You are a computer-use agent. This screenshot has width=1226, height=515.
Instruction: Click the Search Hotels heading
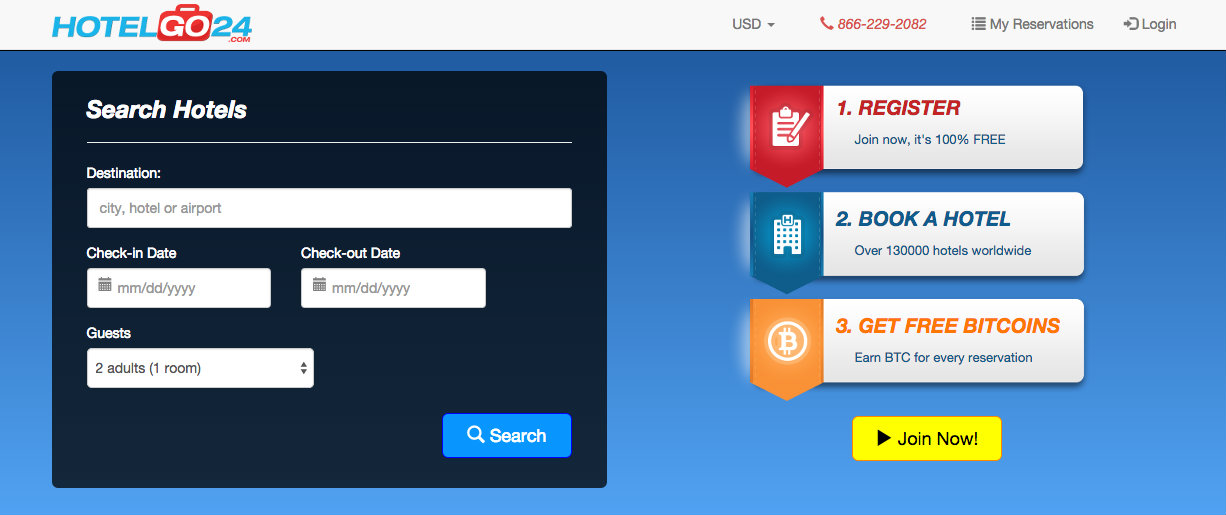point(167,110)
